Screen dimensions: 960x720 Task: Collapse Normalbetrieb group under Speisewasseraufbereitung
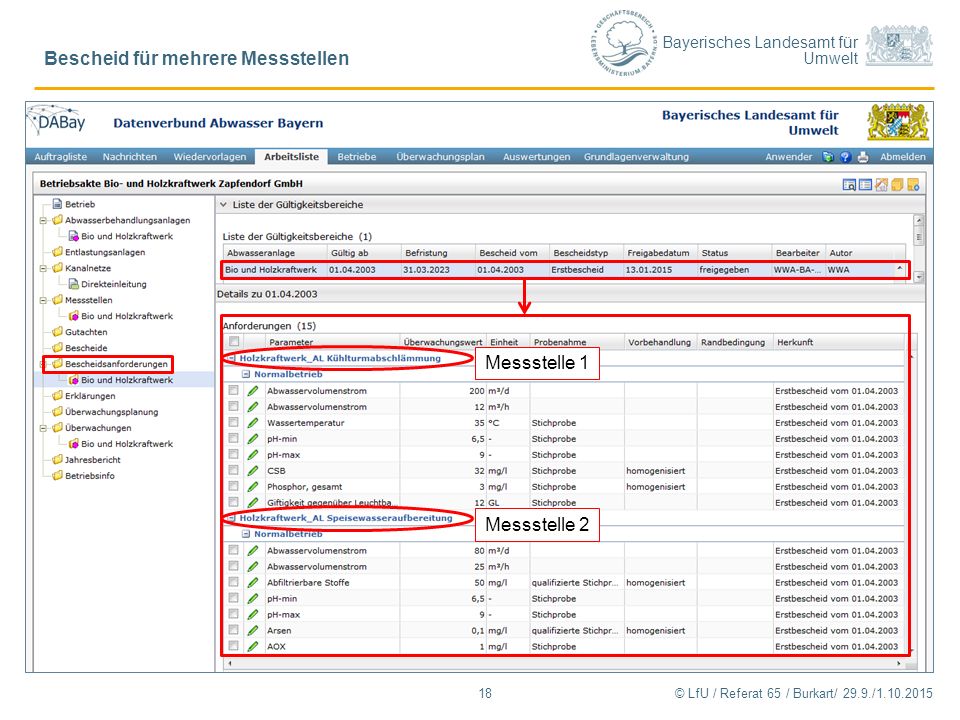pos(246,534)
